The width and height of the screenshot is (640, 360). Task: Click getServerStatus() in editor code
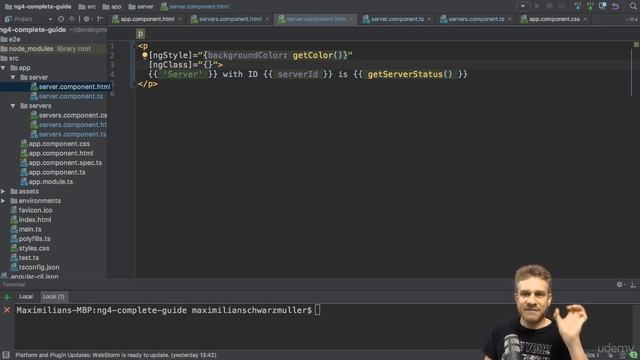point(410,74)
